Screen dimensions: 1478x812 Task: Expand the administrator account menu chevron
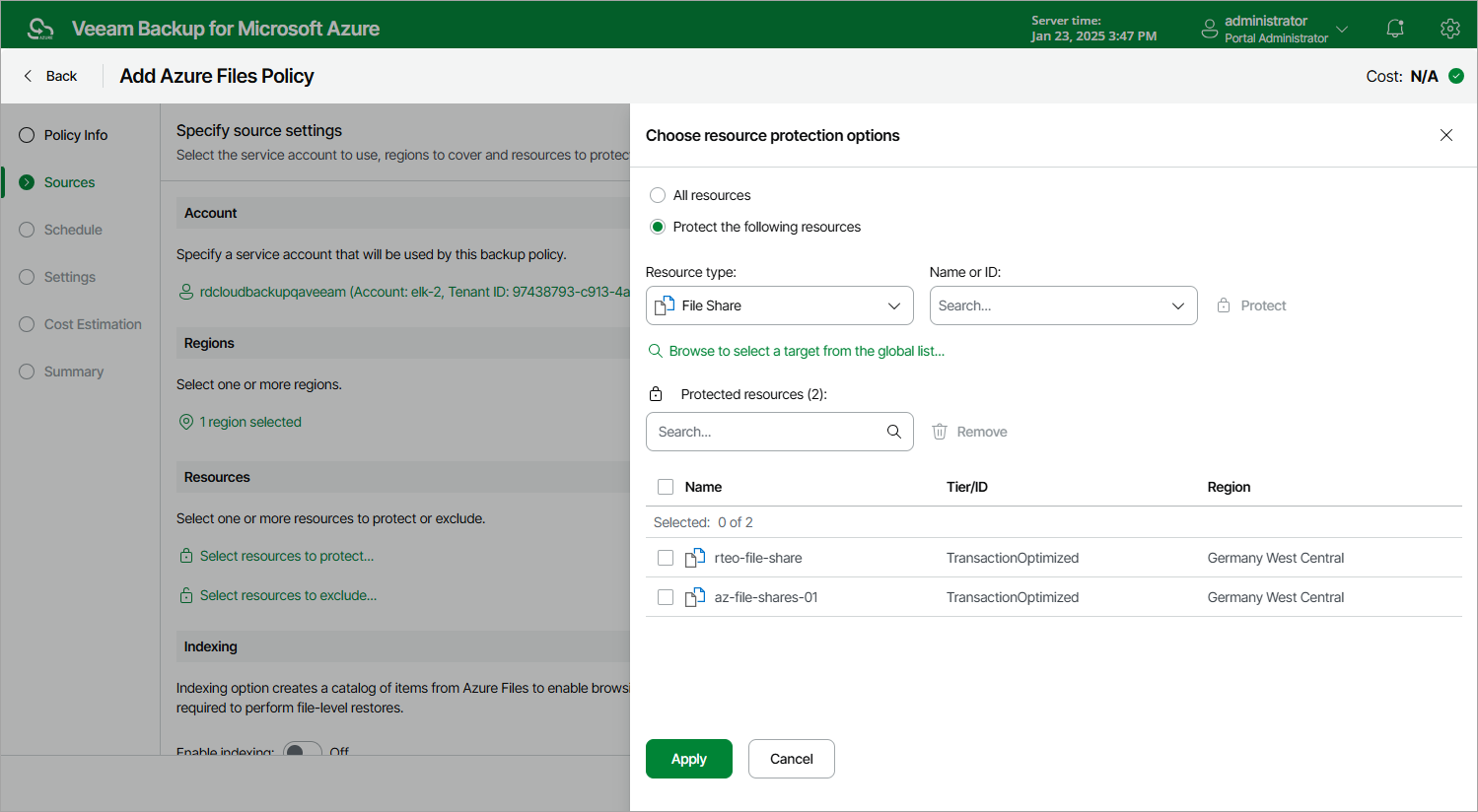click(1342, 29)
